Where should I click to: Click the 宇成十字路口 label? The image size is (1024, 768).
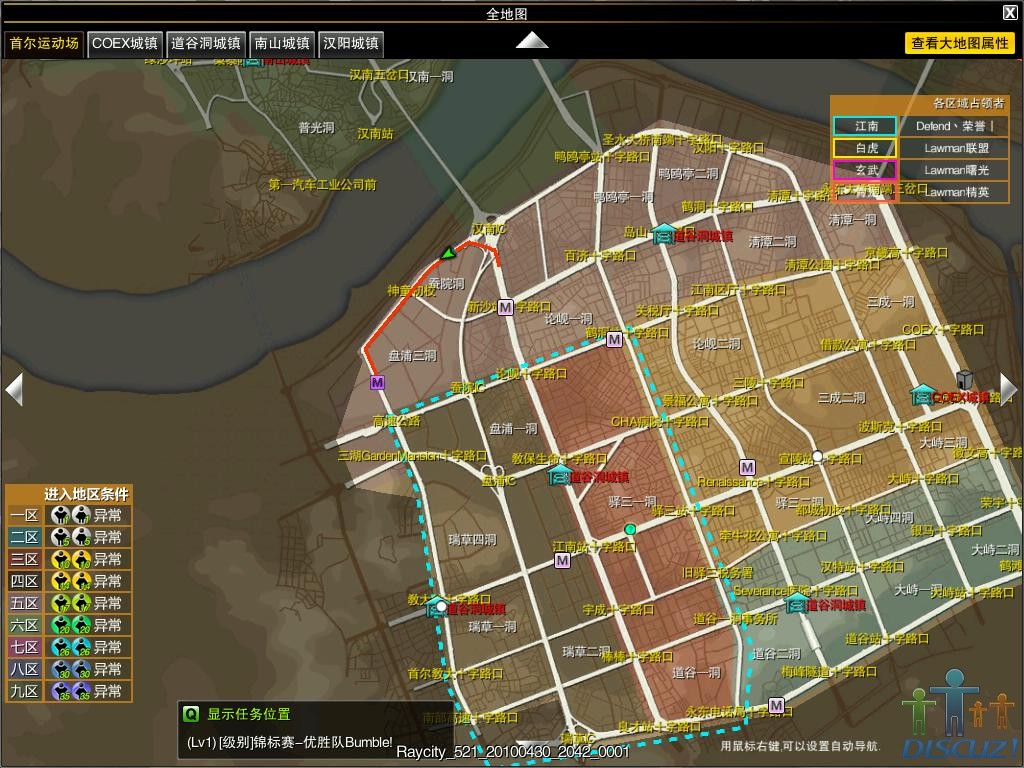(x=618, y=609)
